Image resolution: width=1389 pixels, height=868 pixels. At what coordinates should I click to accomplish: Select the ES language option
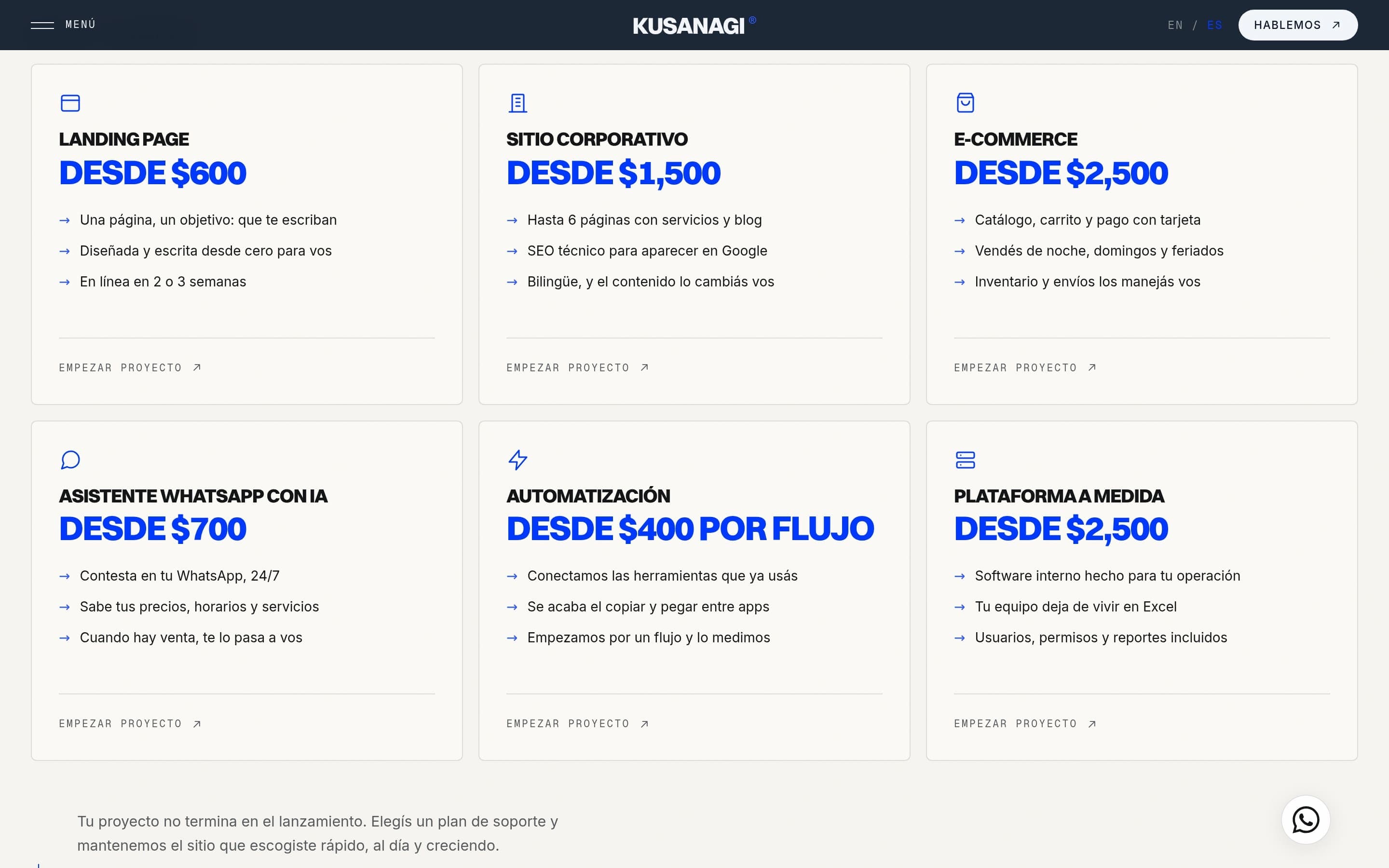tap(1214, 25)
